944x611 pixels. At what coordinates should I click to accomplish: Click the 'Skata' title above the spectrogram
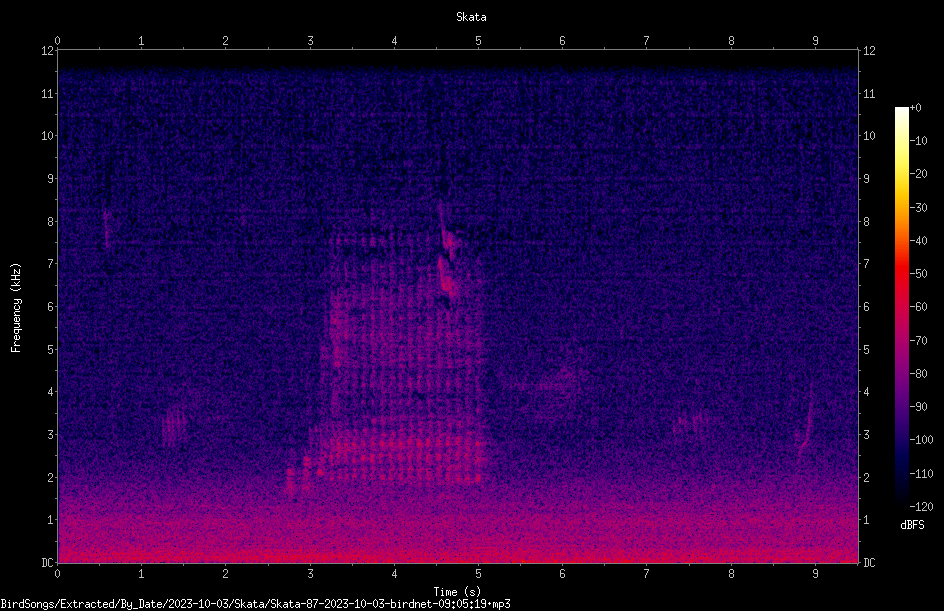click(471, 17)
